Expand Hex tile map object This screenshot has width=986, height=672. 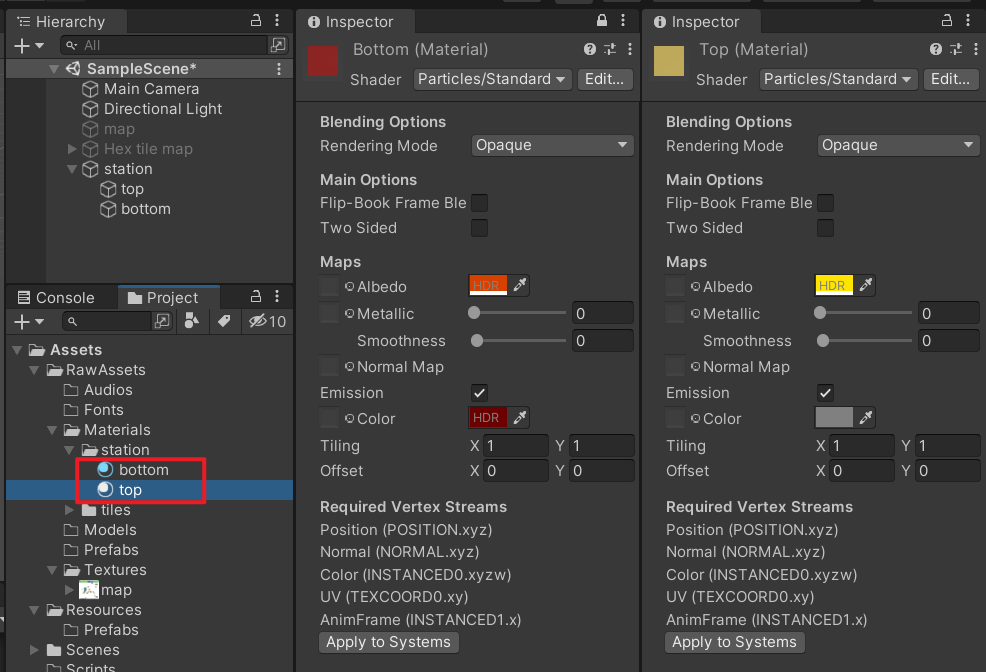point(72,149)
